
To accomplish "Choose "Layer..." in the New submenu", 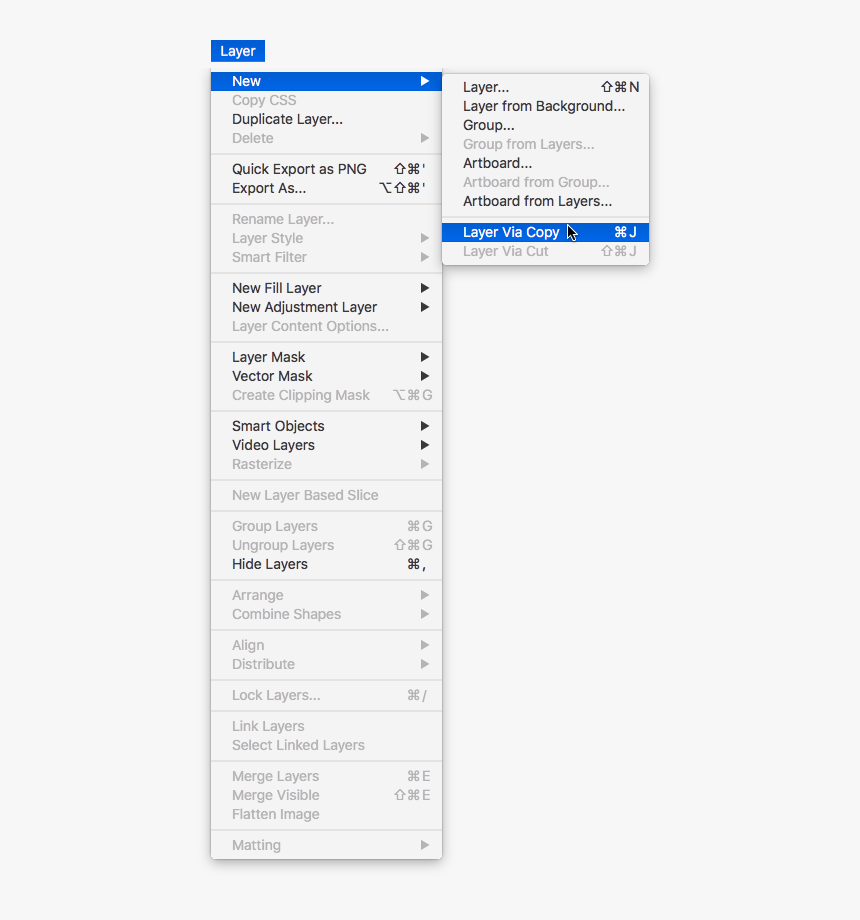I will coord(485,87).
